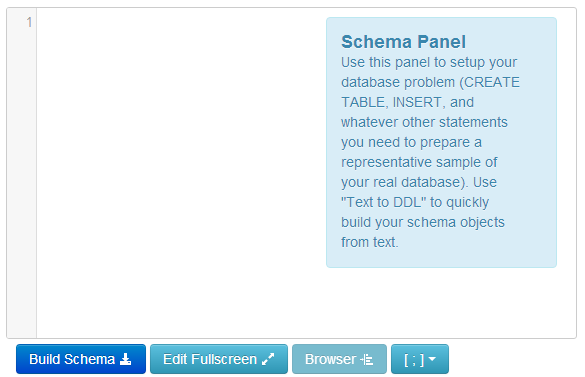The width and height of the screenshot is (585, 377).
Task: Click the caret arrow on the terminator button
Action: click(x=432, y=359)
